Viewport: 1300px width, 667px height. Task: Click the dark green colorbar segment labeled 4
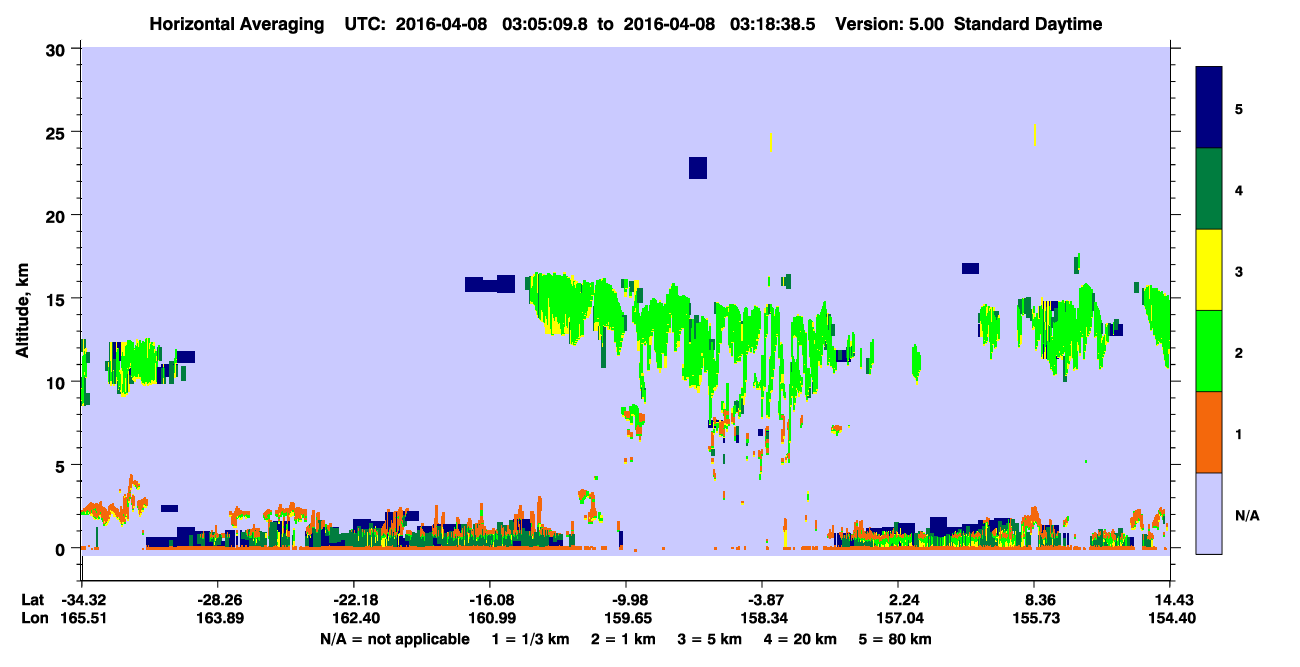point(1209,189)
